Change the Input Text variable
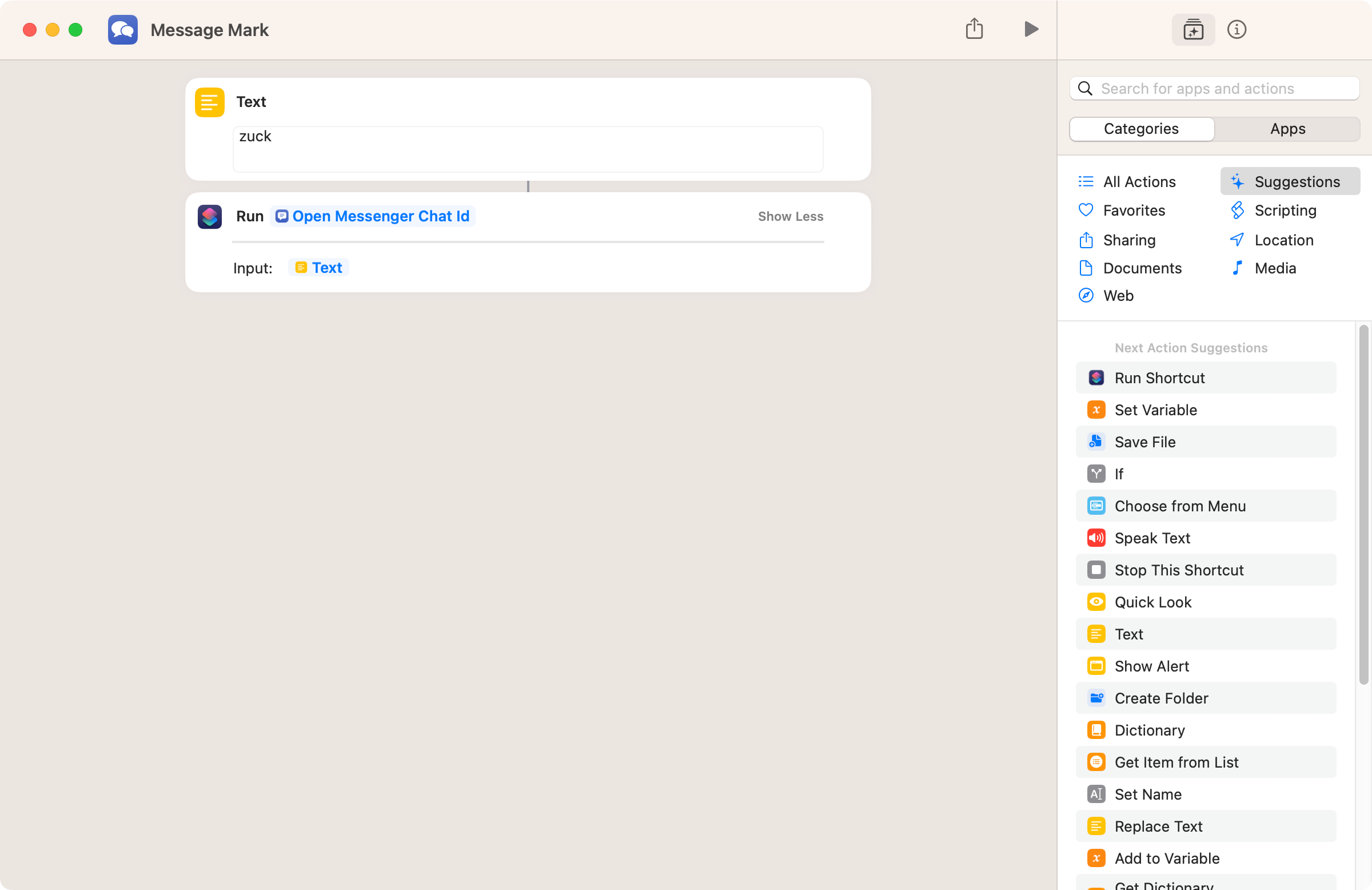Screen dimensions: 1372x890 (319, 268)
